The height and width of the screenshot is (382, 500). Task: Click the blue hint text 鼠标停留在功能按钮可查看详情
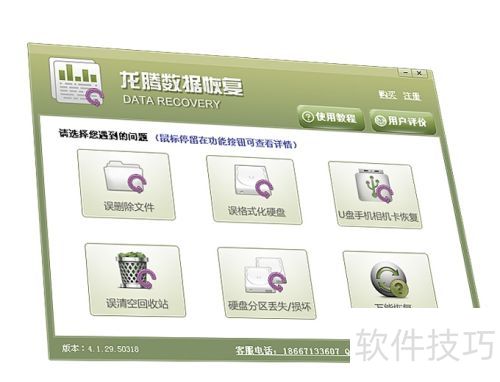tap(226, 141)
